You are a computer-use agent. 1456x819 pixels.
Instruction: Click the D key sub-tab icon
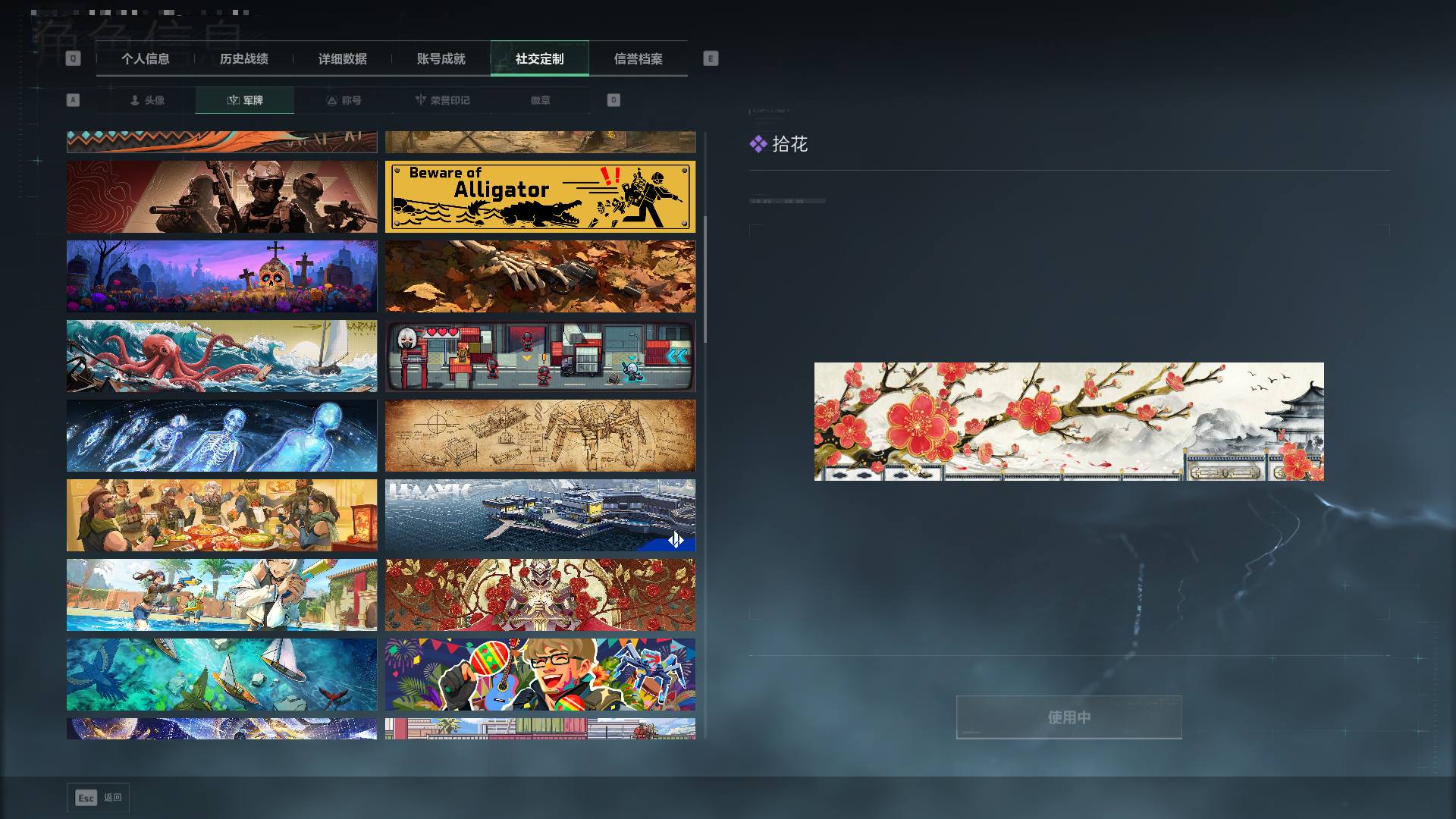613,100
